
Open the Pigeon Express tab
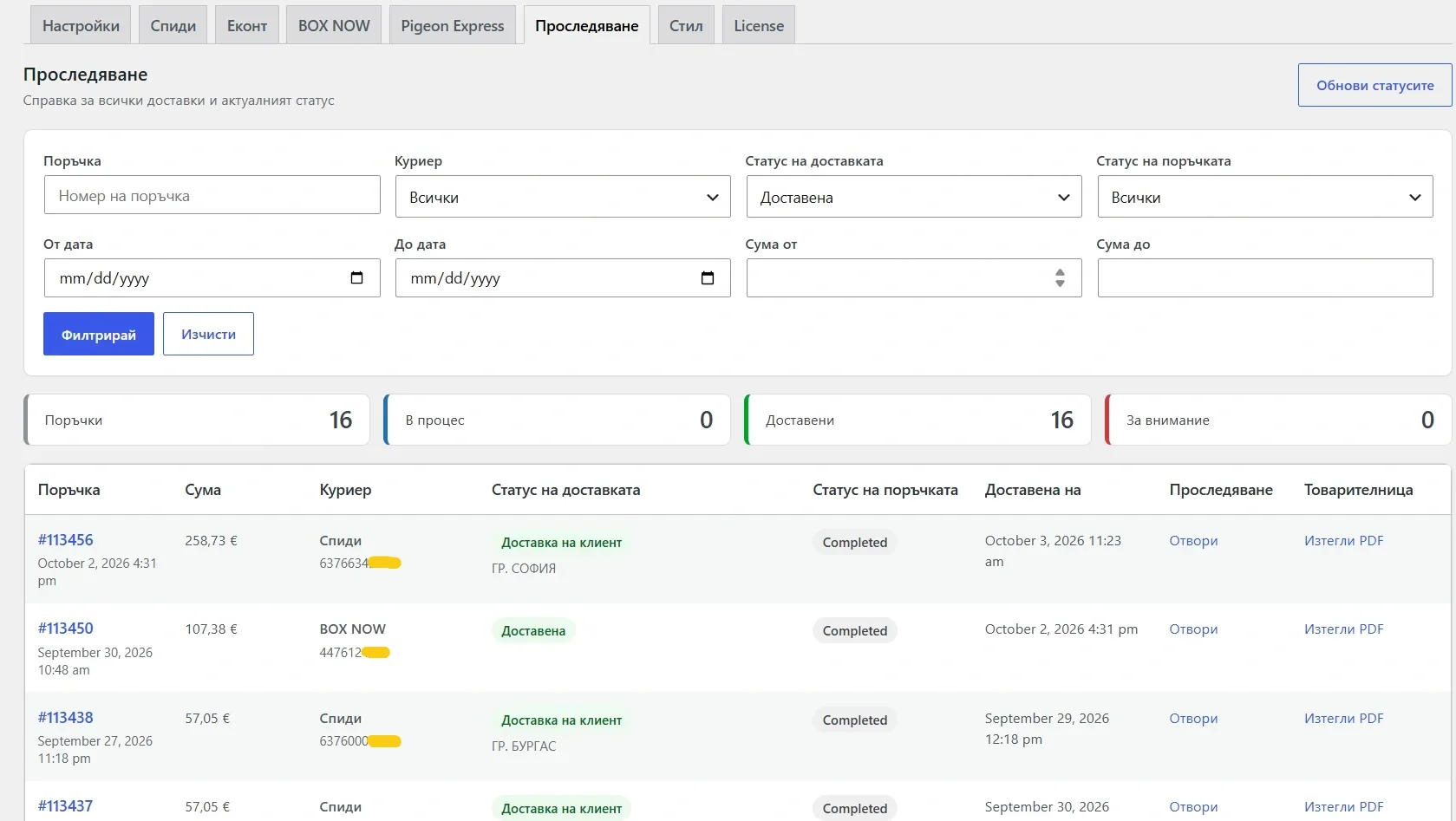point(453,25)
